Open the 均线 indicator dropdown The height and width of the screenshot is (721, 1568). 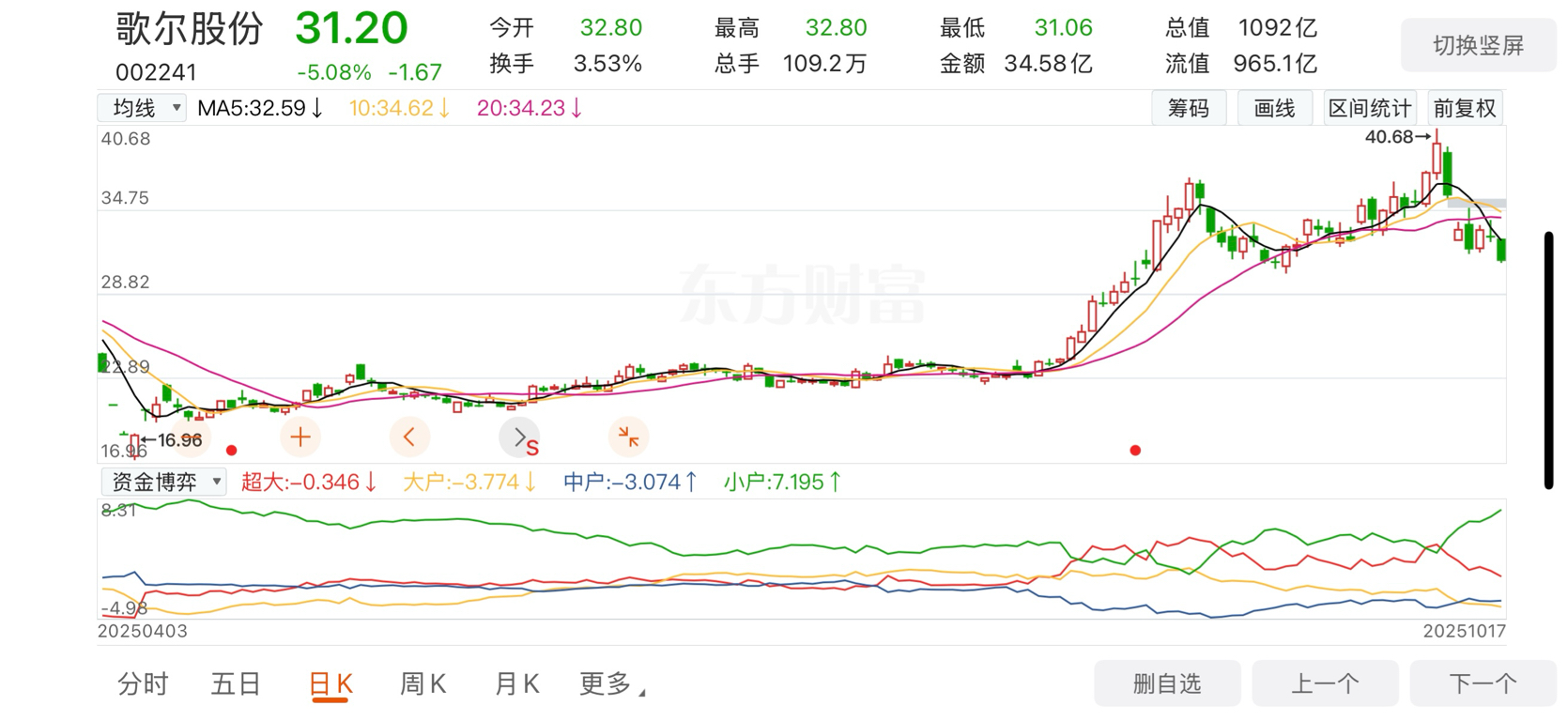143,108
